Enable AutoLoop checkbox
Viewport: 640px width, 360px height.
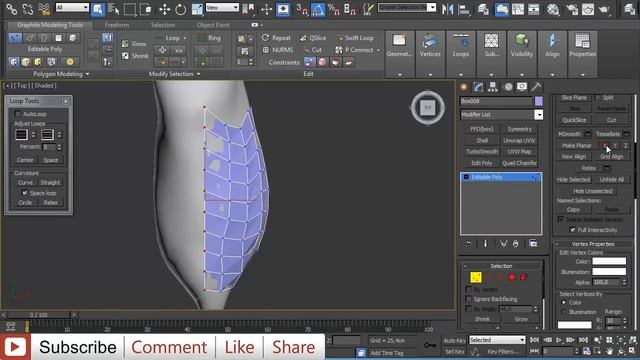(x=18, y=114)
